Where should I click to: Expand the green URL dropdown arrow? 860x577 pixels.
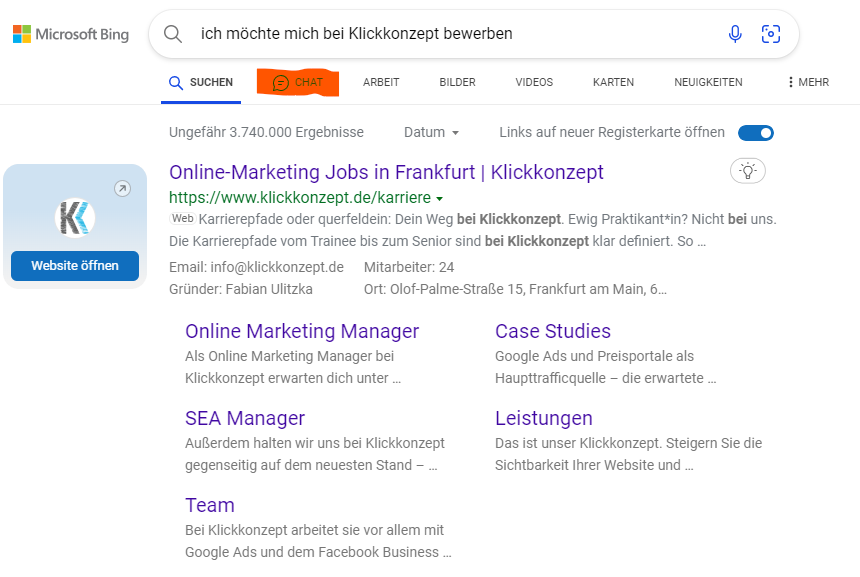click(439, 199)
